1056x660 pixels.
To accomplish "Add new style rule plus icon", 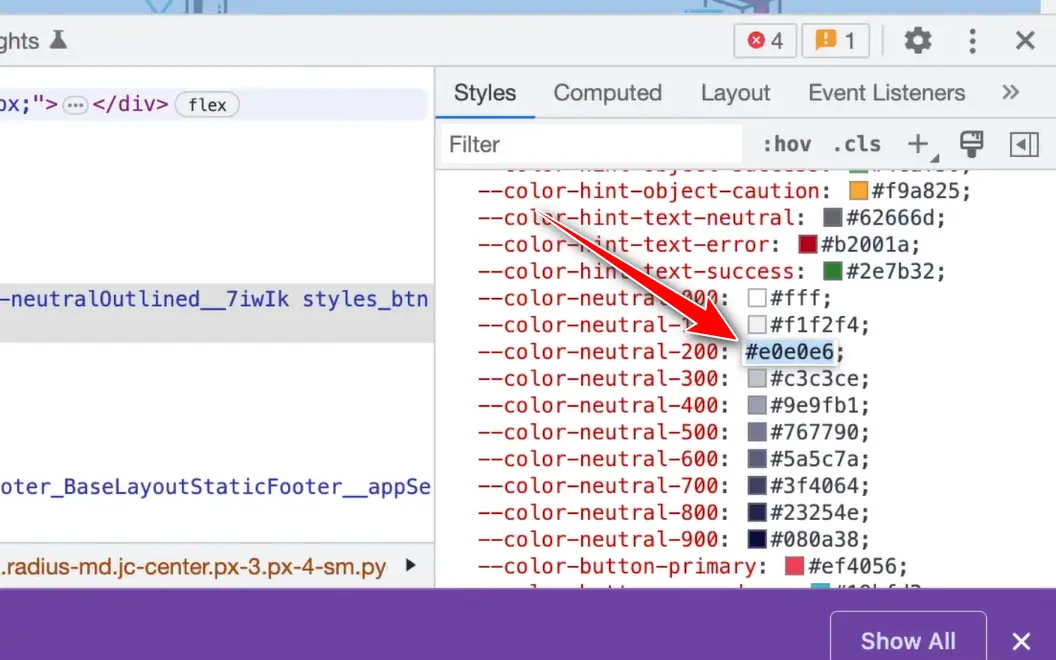I will pos(918,145).
